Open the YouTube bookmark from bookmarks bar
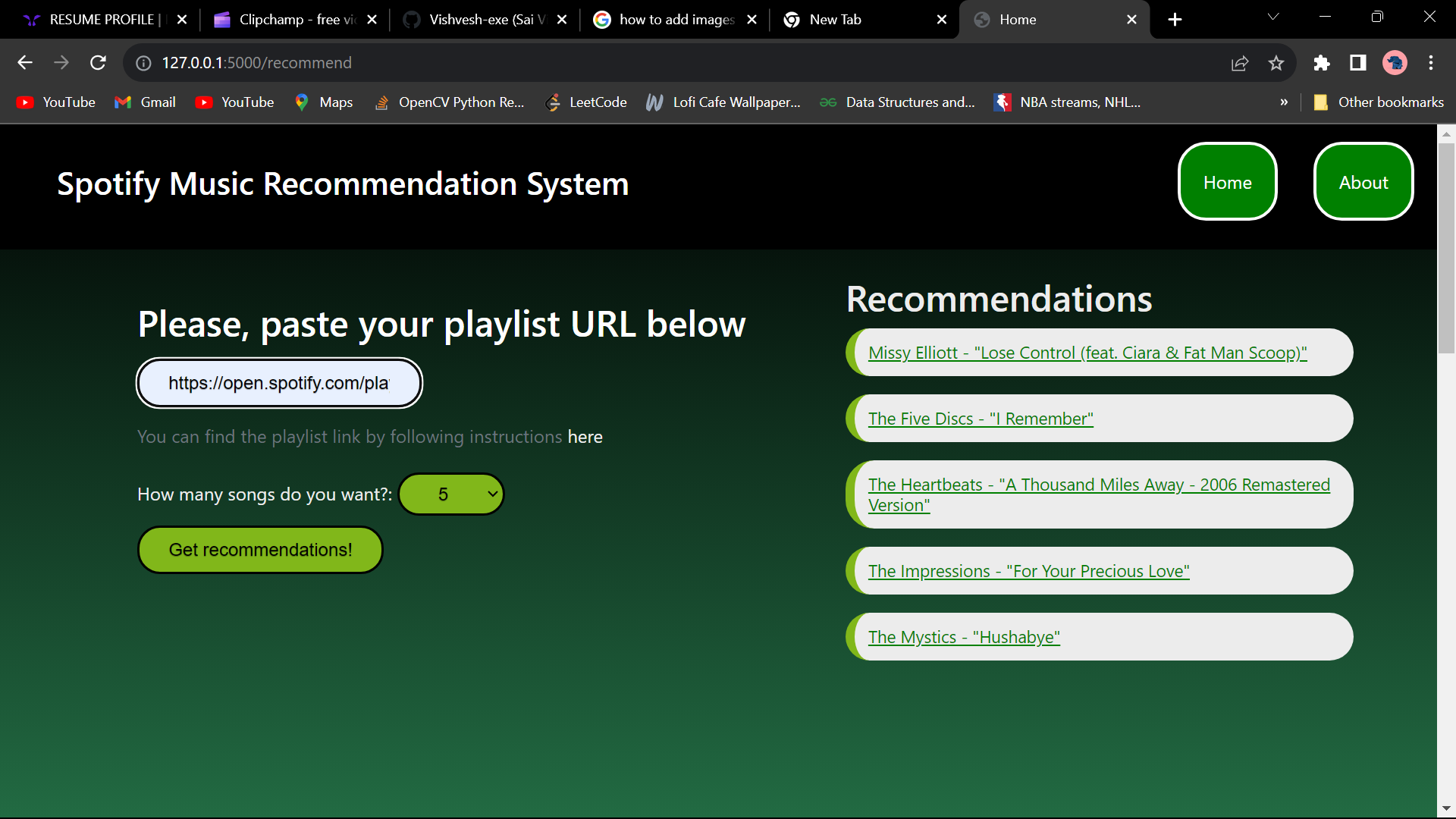This screenshot has width=1456, height=819. (55, 102)
